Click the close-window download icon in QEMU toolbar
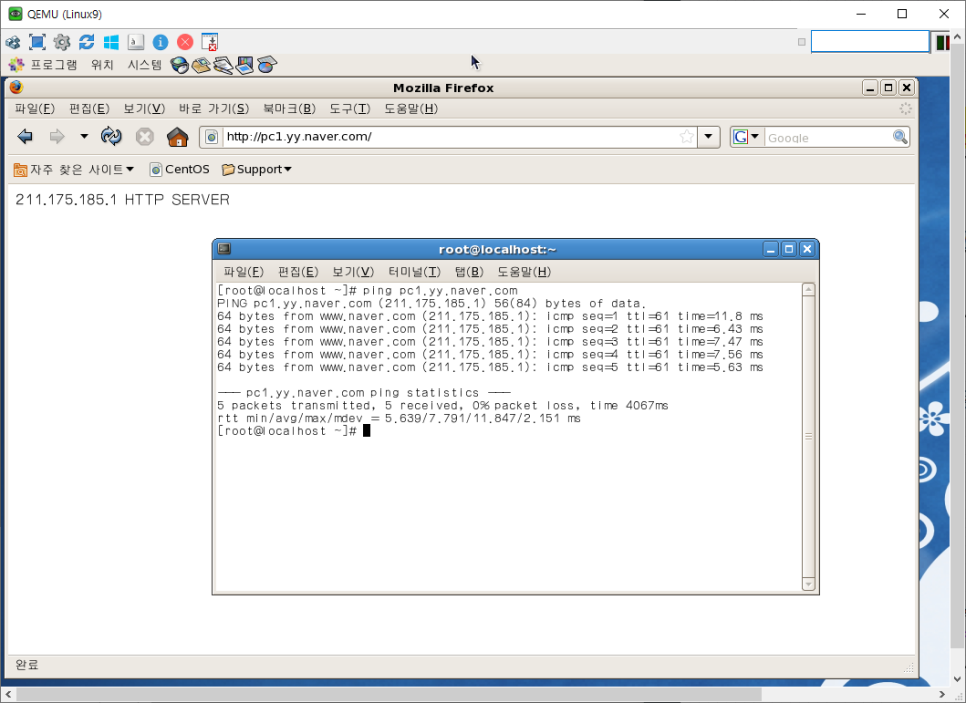This screenshot has height=703, width=966. (209, 42)
